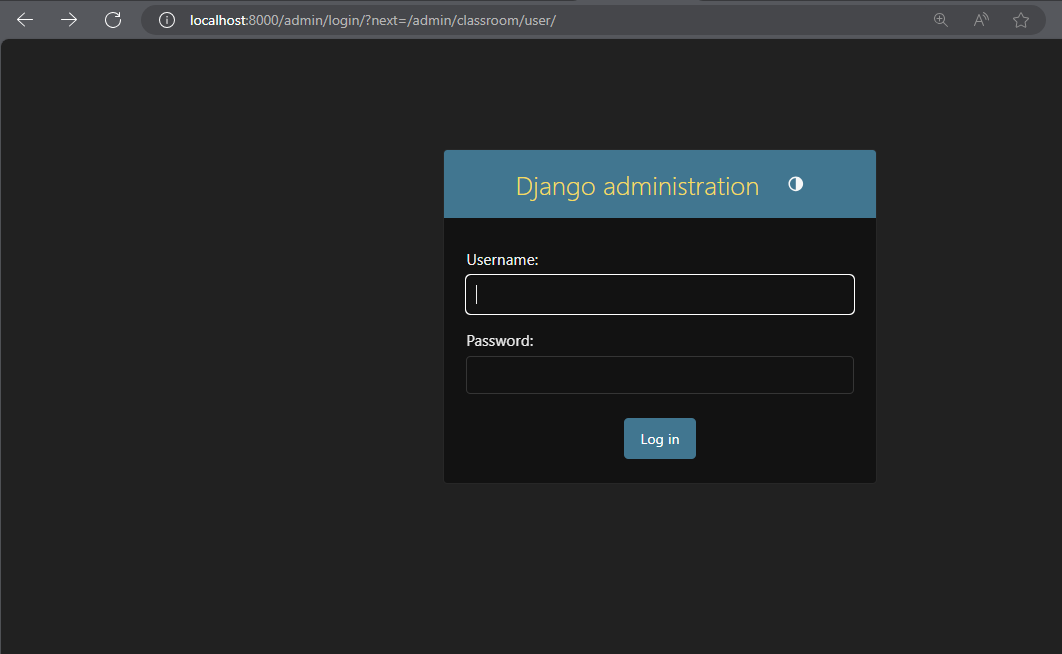This screenshot has height=654, width=1062.
Task: Click the Username: label
Action: click(502, 260)
